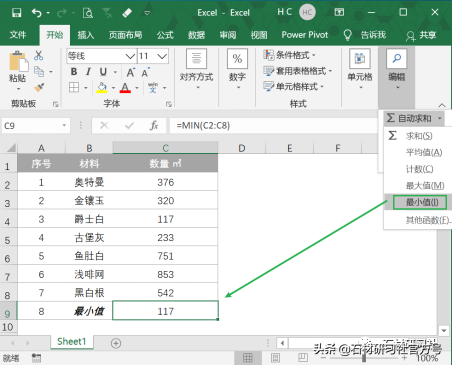Click the 共享 share button
Image resolution: width=452 pixels, height=365 pixels.
pyautogui.click(x=421, y=35)
